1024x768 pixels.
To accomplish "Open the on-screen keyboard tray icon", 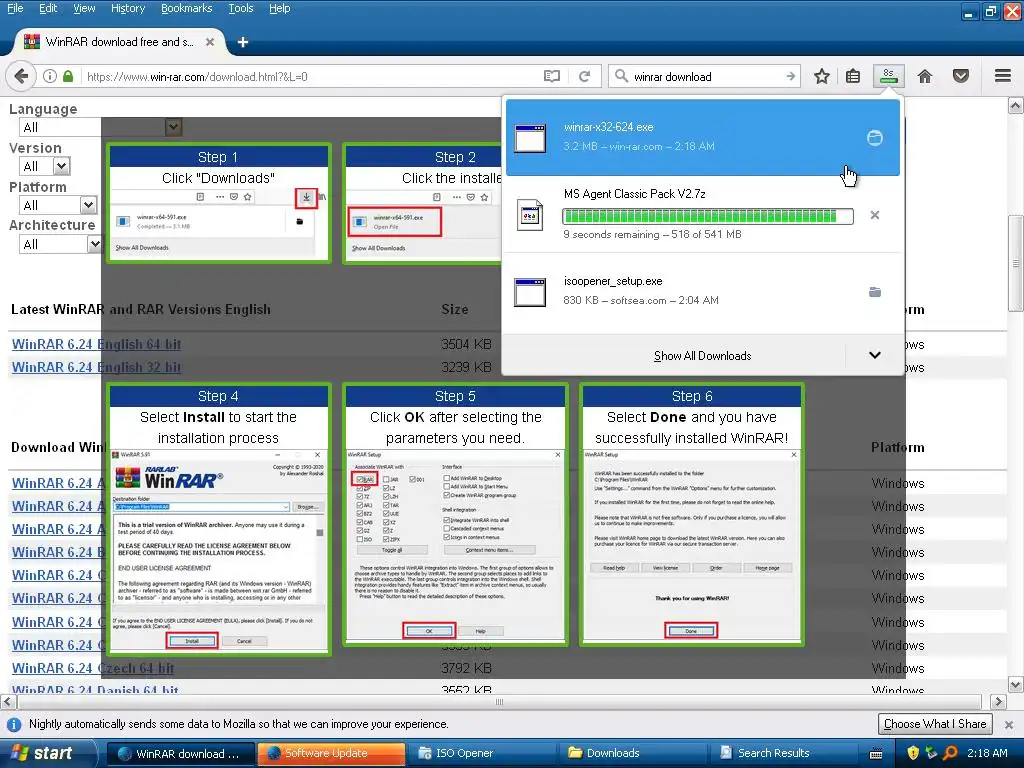I will (x=876, y=754).
